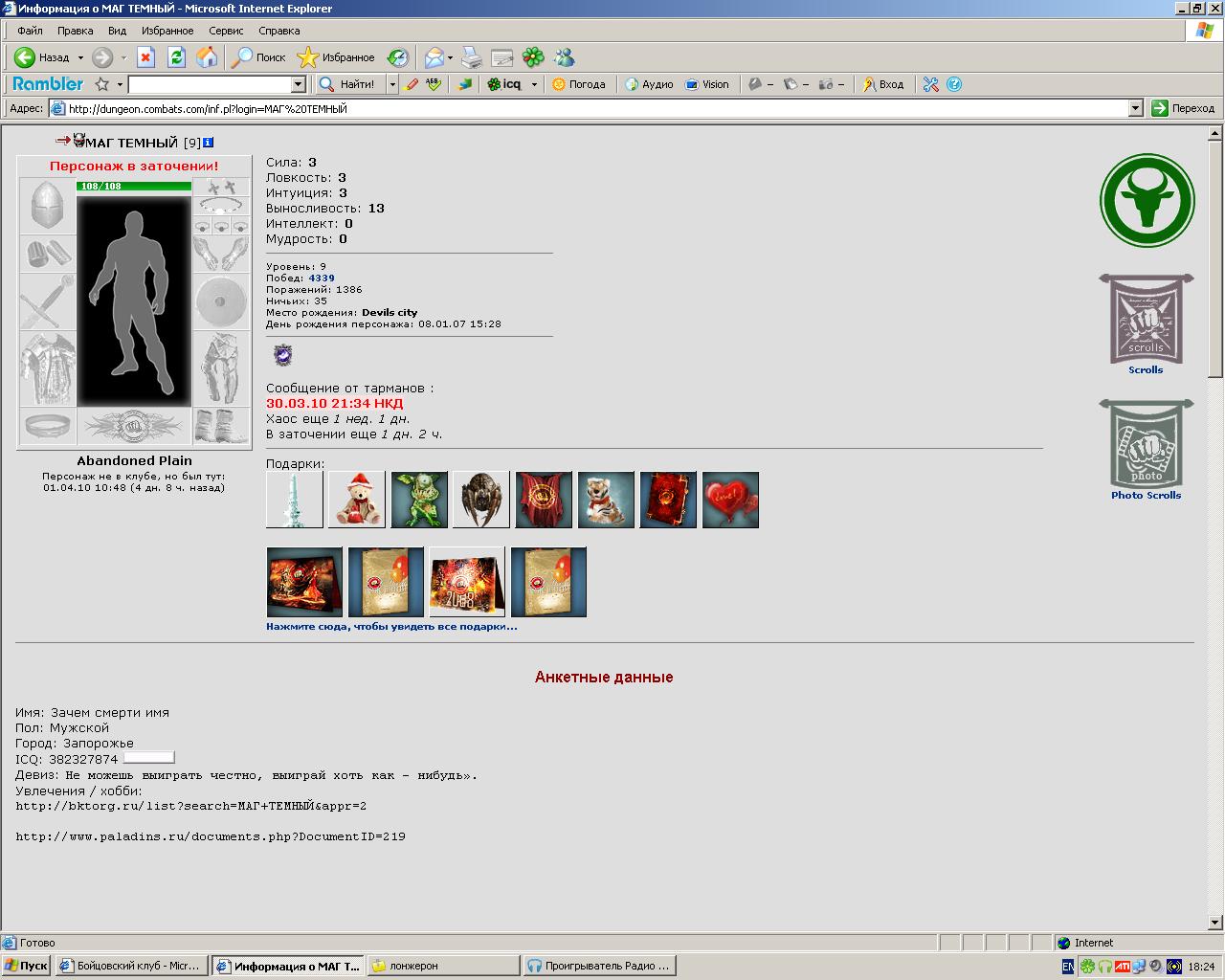The image size is (1225, 980).
Task: Click link to view all gifts
Action: pos(391,627)
